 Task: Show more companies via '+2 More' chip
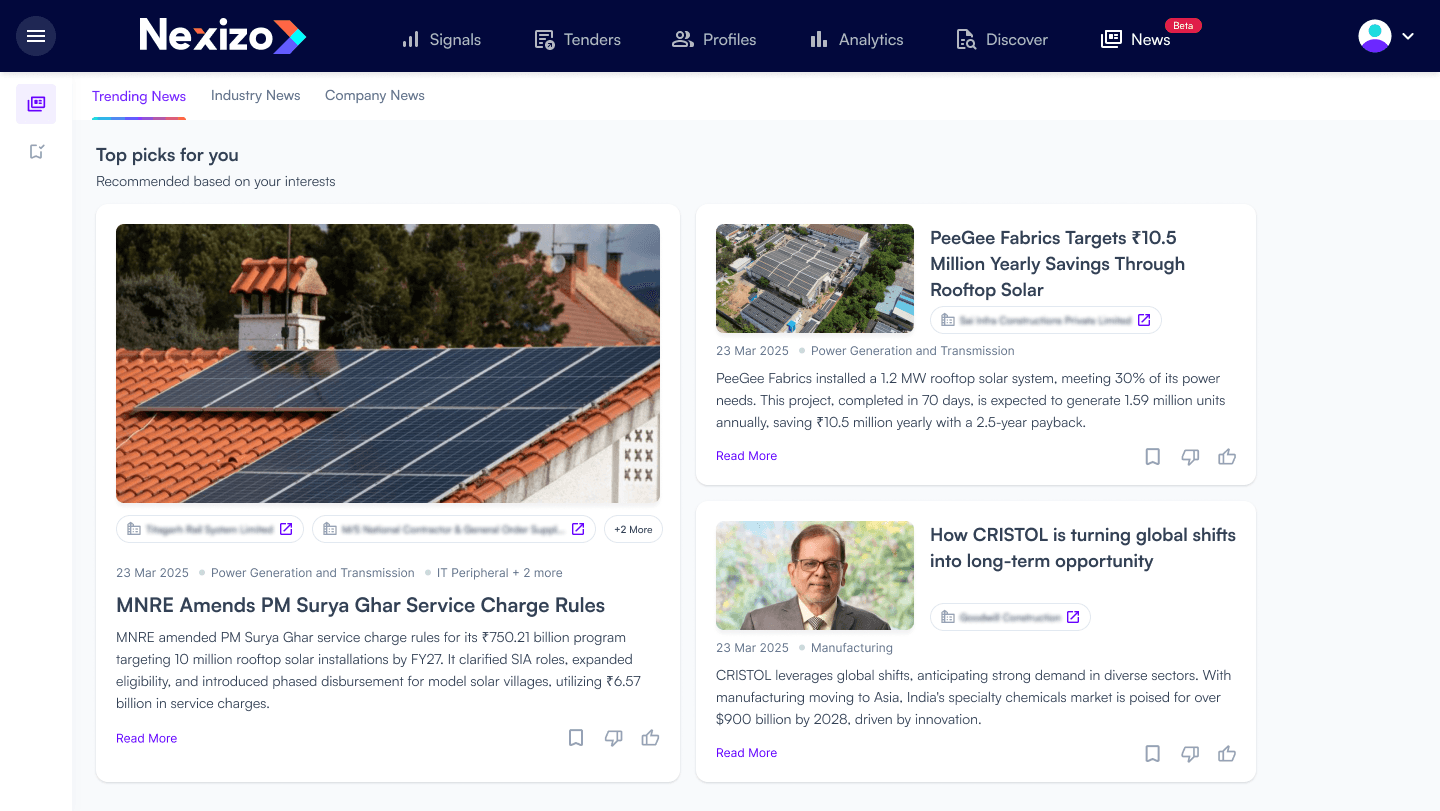(633, 529)
